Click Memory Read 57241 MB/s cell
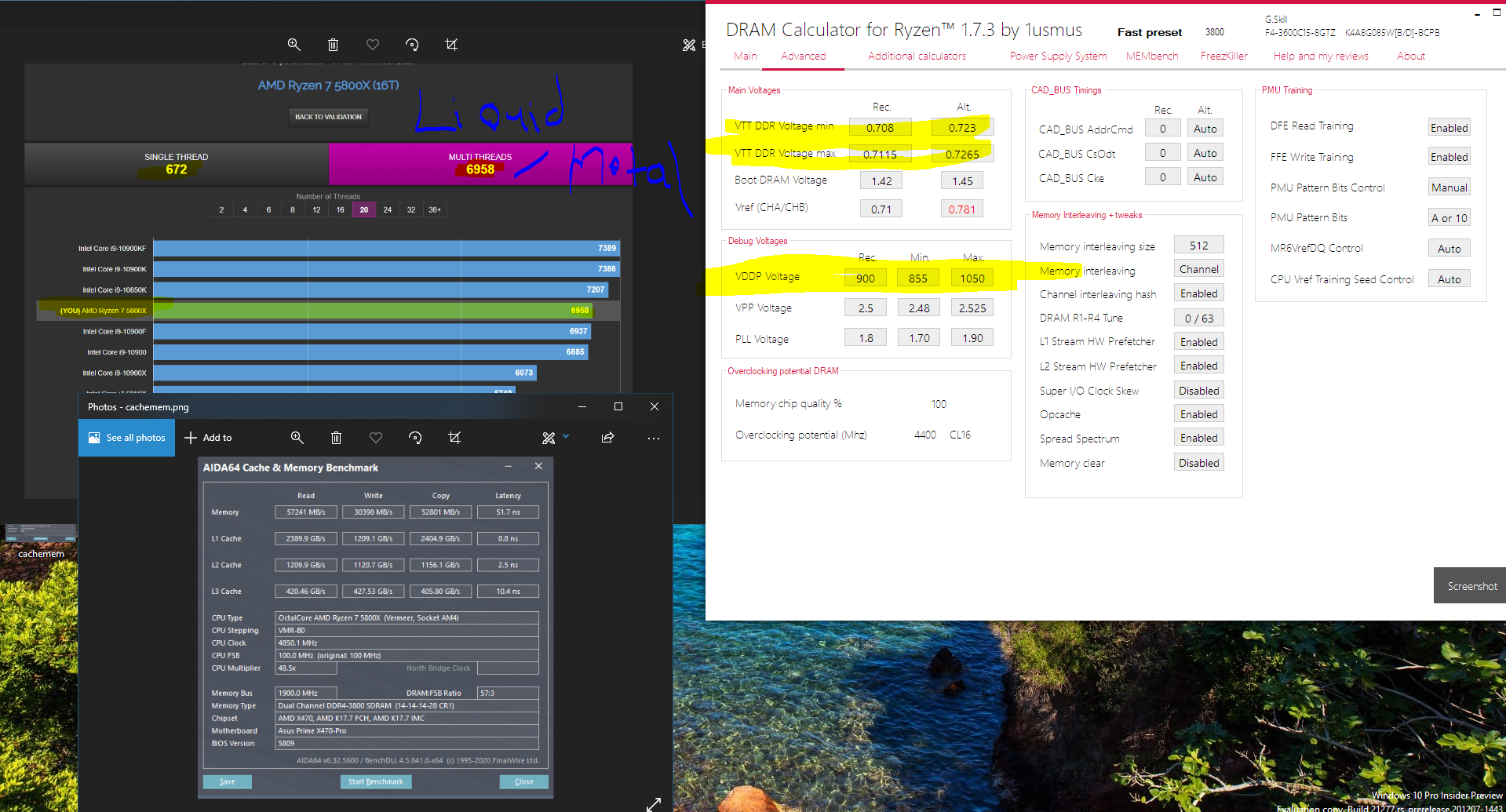 306,512
